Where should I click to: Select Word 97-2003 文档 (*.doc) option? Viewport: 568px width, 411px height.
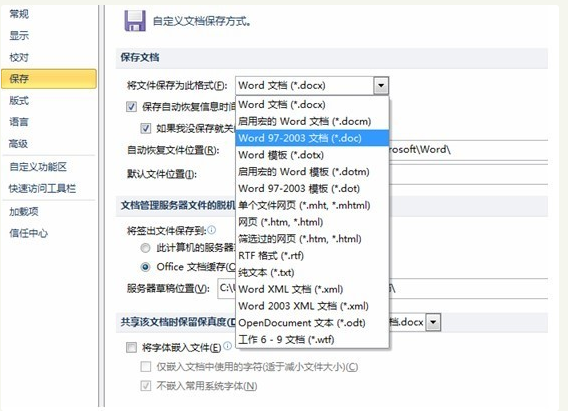(312, 138)
